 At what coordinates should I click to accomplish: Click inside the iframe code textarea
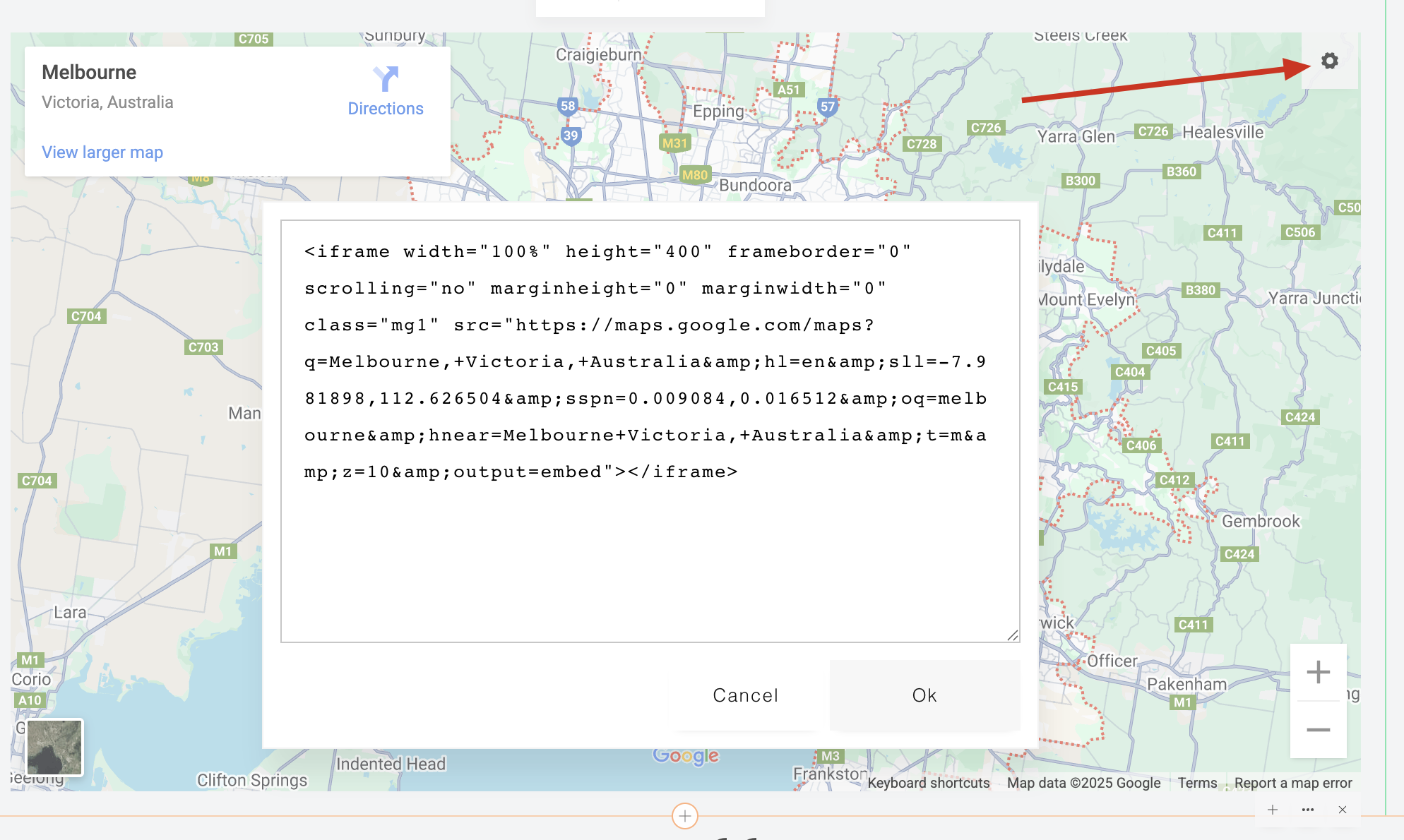pos(650,431)
